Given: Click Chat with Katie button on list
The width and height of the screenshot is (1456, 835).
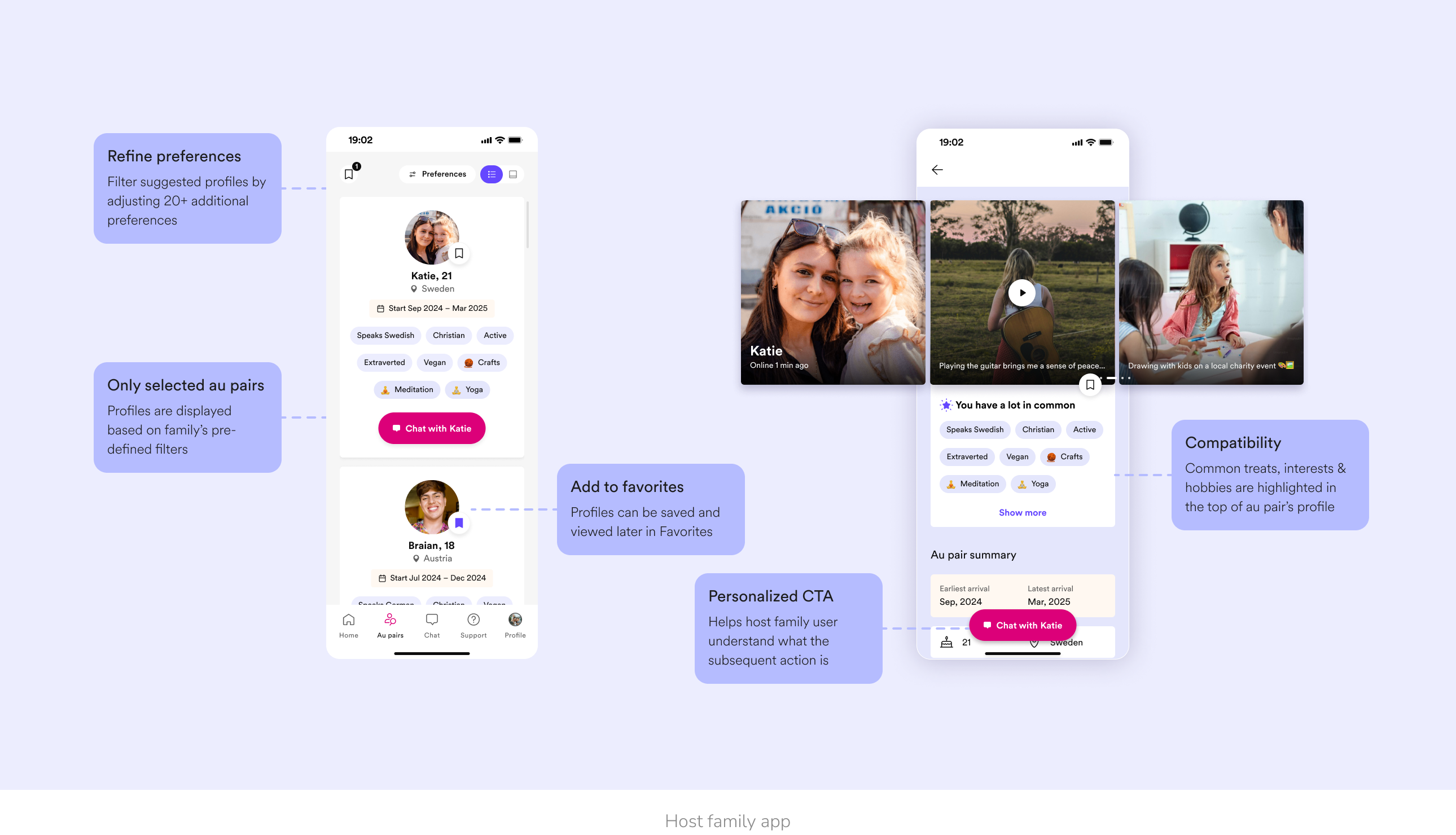Looking at the screenshot, I should point(432,428).
